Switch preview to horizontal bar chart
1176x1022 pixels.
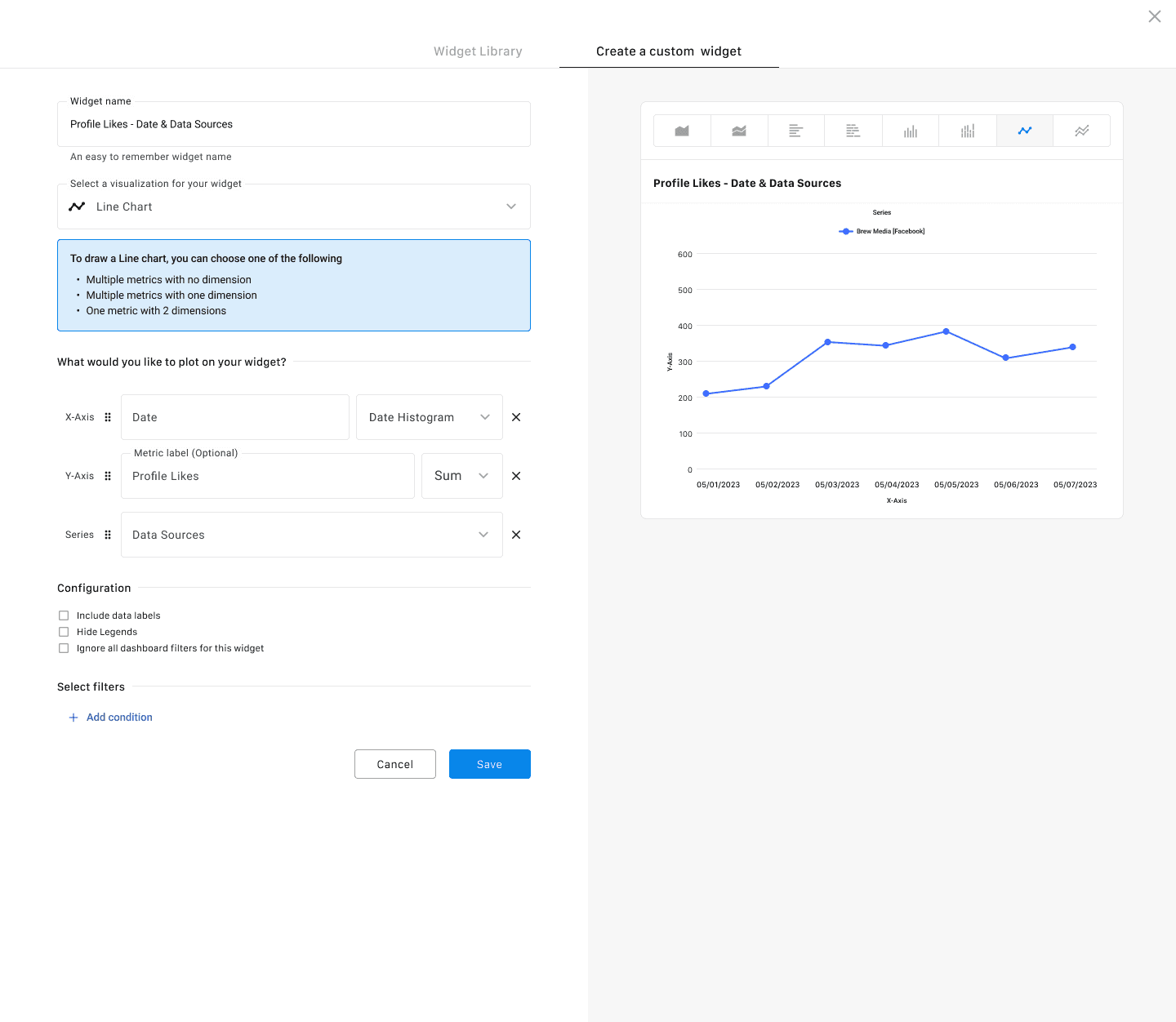click(796, 131)
